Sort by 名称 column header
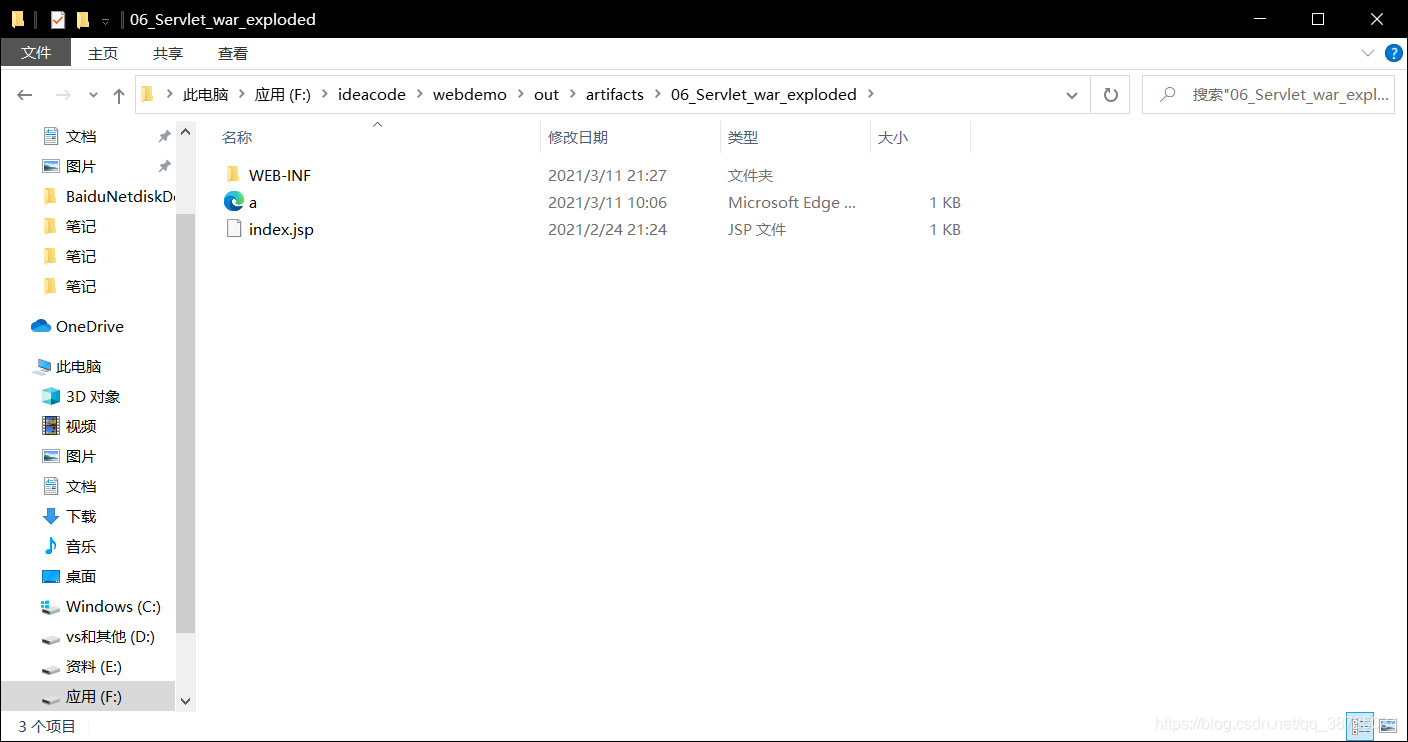This screenshot has height=742, width=1408. (237, 137)
